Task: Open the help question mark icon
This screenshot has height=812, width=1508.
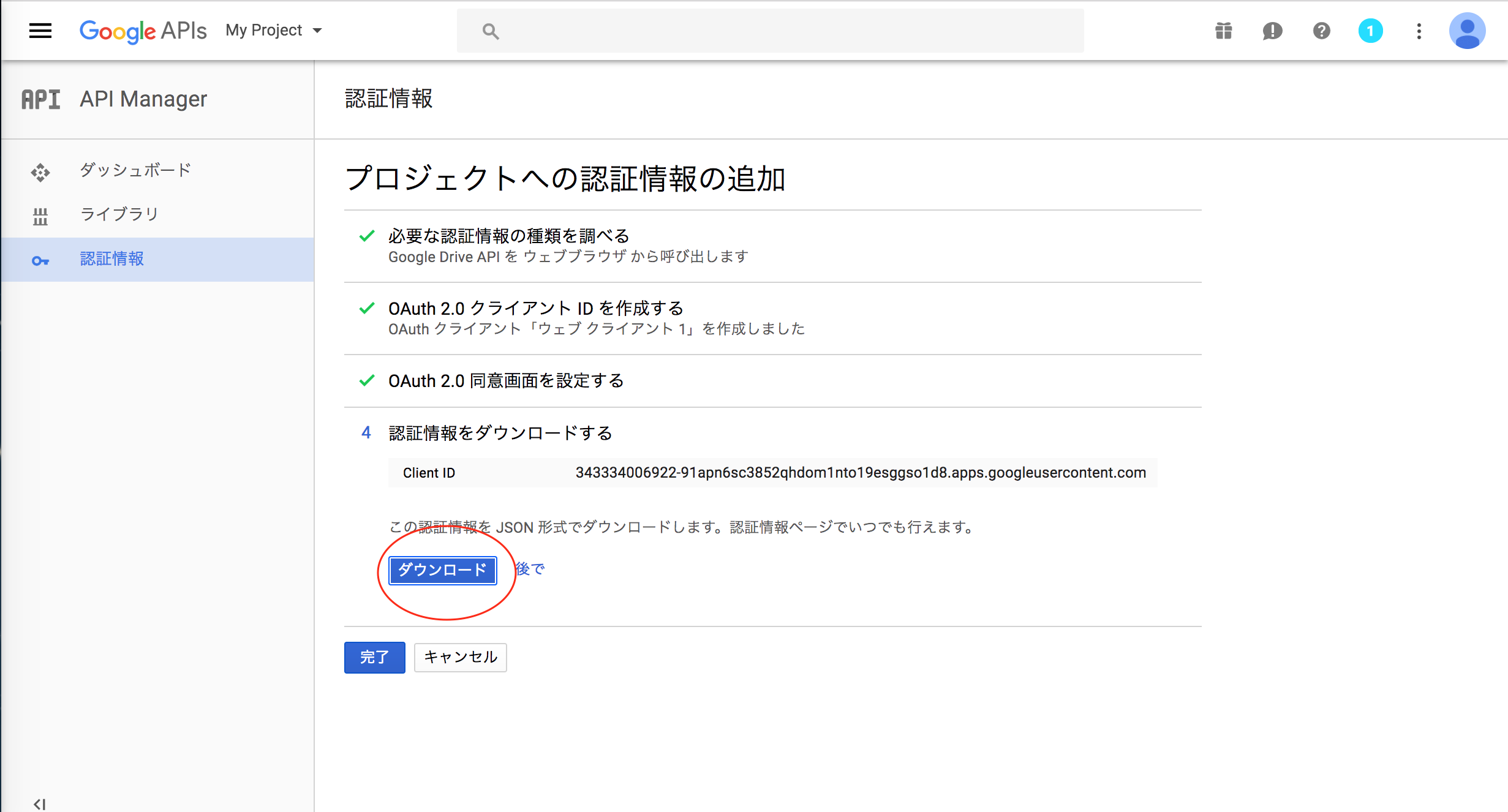Action: point(1321,31)
